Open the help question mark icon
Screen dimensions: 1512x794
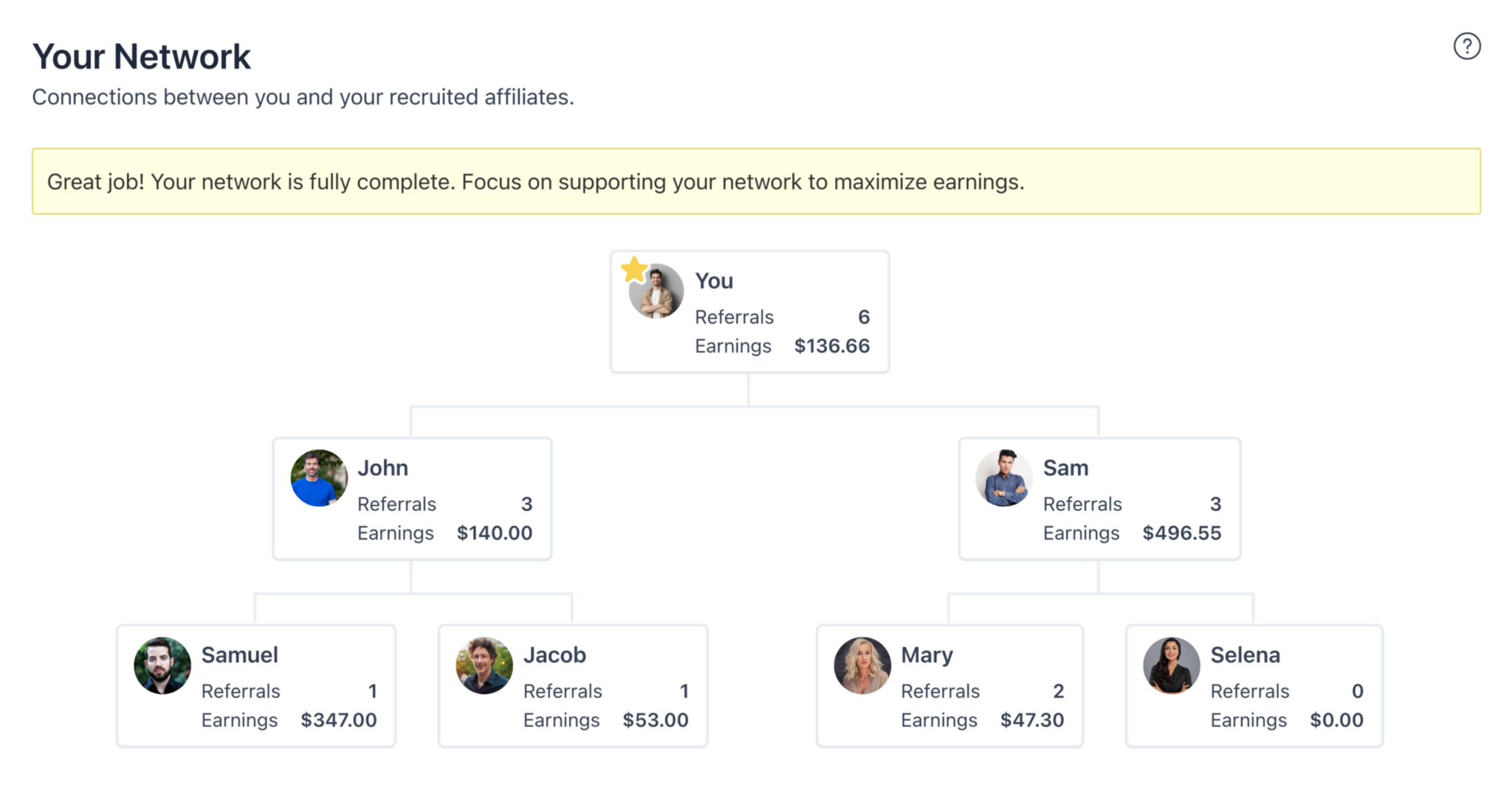tap(1466, 46)
